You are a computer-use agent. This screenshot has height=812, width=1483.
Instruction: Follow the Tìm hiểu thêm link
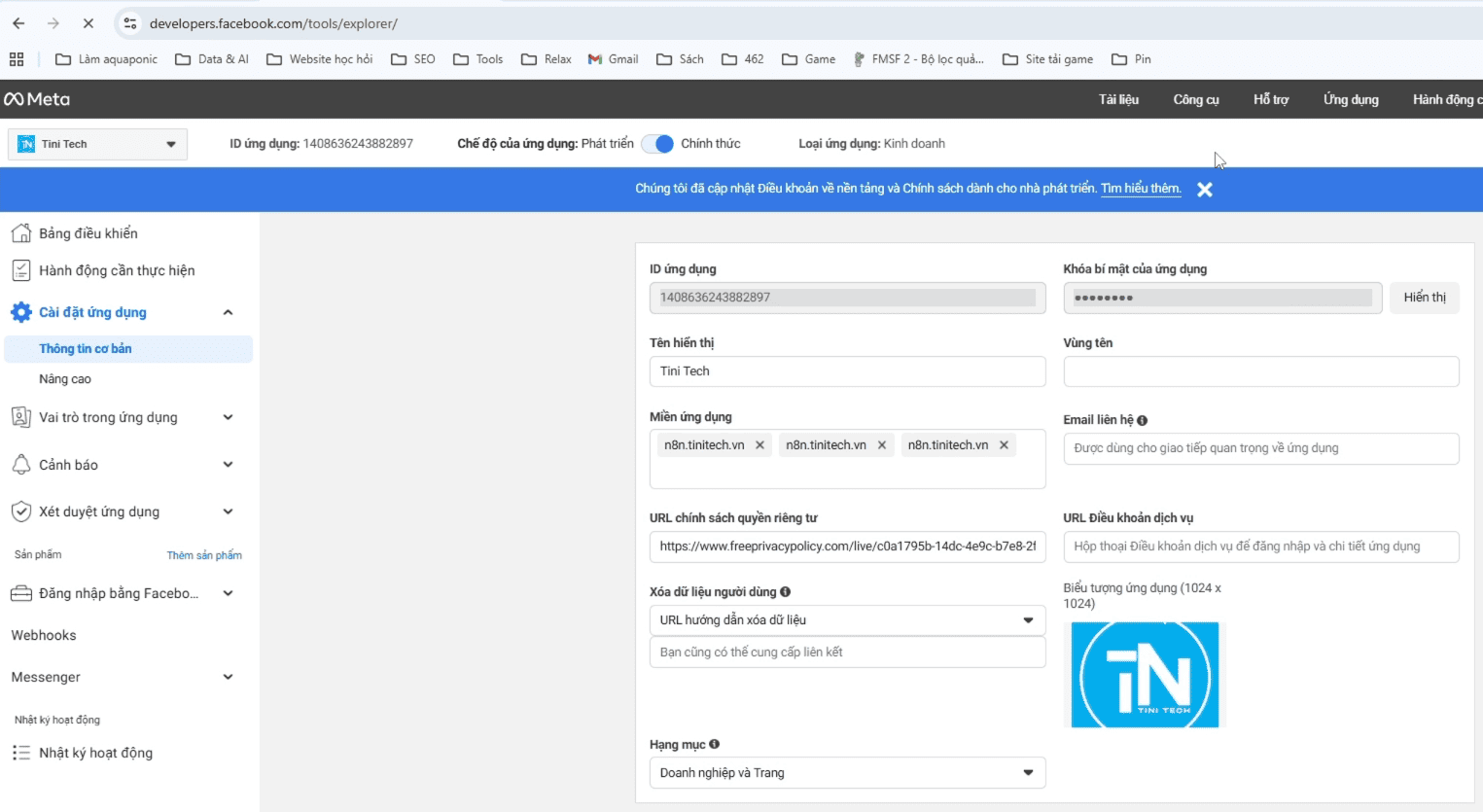[1141, 189]
